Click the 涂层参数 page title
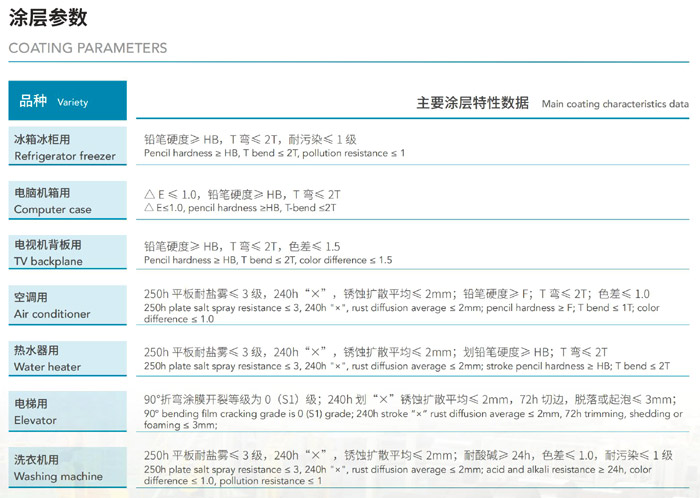This screenshot has width=700, height=498. coord(48,17)
